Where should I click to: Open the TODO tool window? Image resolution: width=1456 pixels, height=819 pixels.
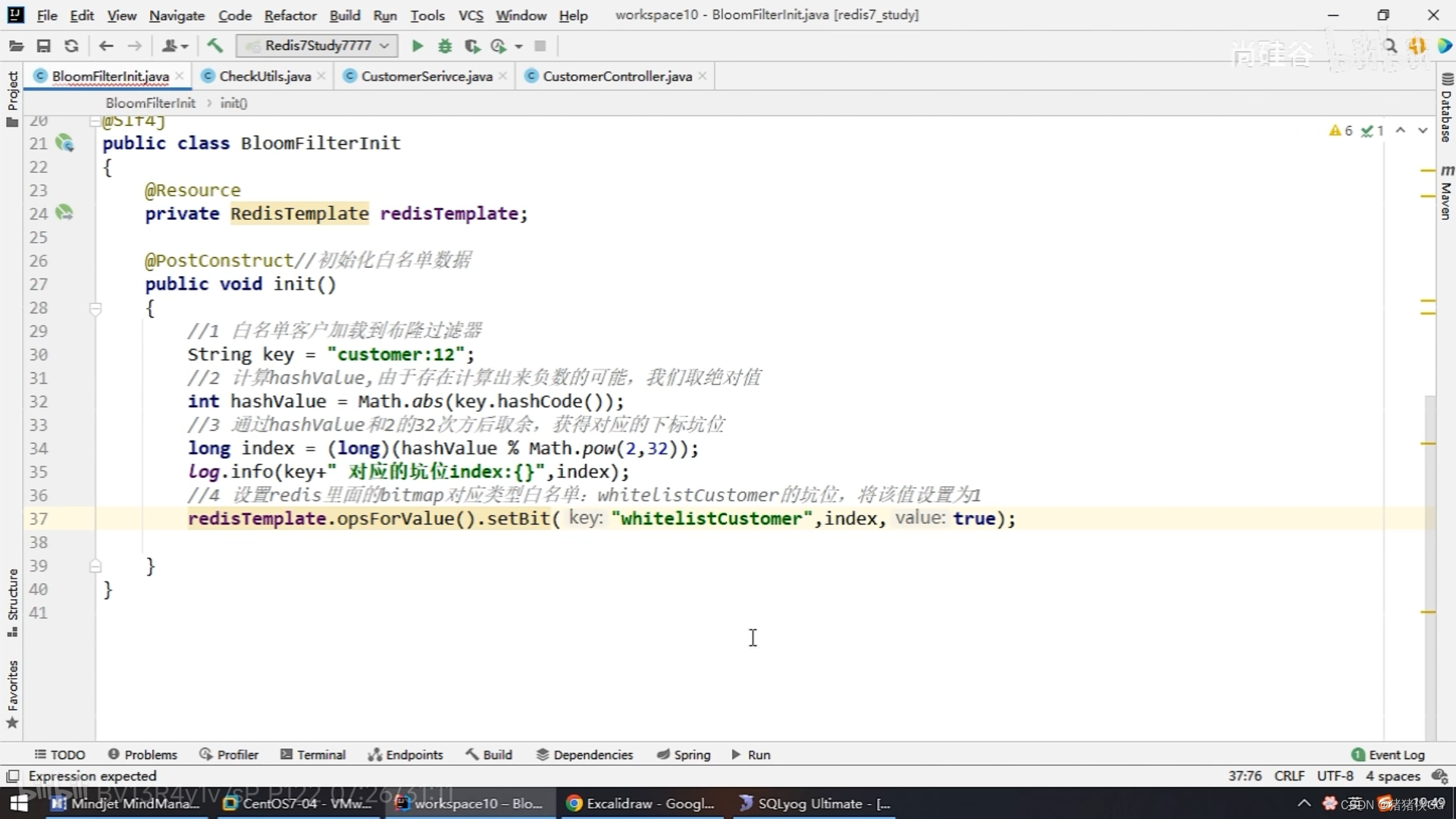(60, 755)
